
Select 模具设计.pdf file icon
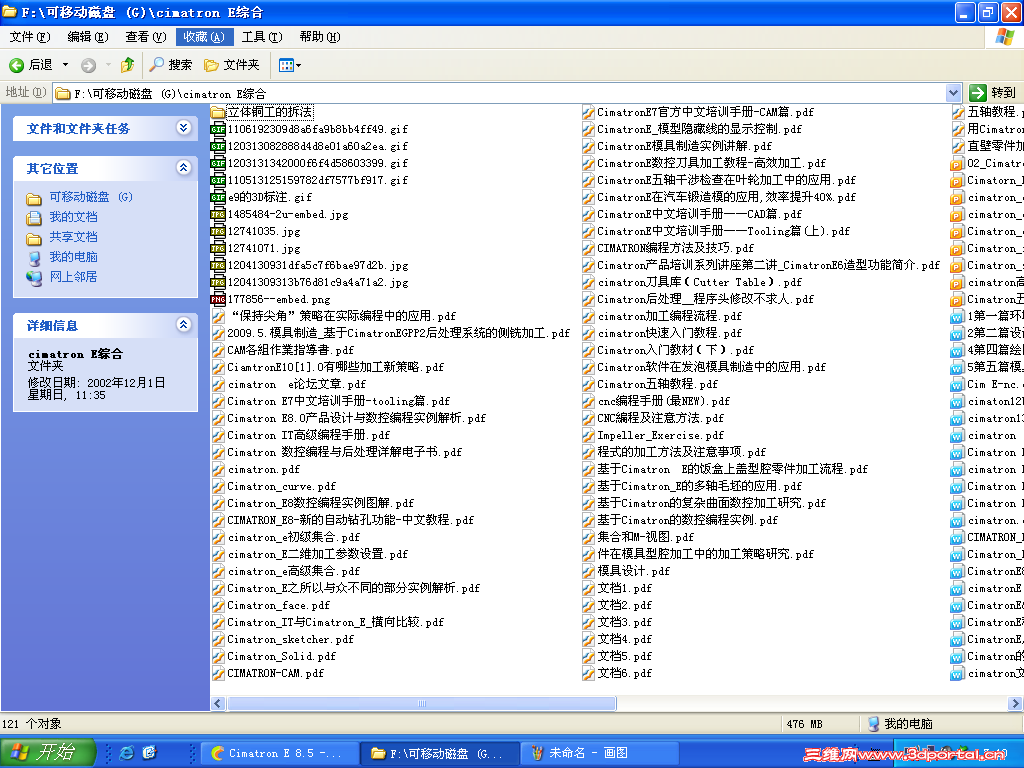point(588,571)
